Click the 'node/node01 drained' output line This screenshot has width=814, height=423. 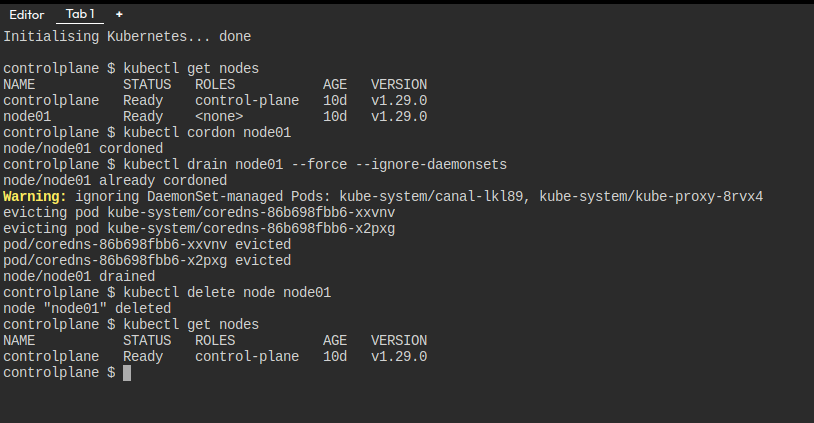(79, 277)
